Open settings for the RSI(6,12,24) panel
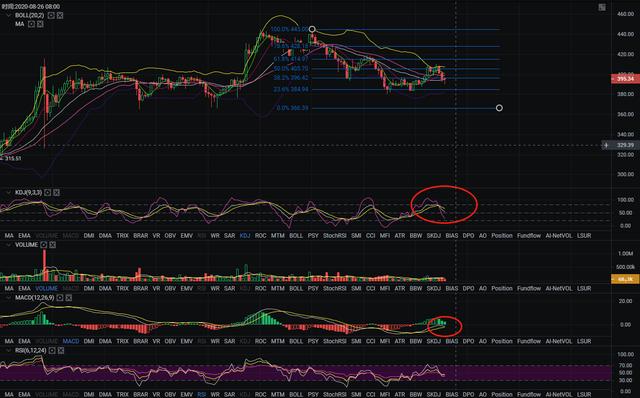This screenshot has width=640, height=398. (x=52, y=350)
